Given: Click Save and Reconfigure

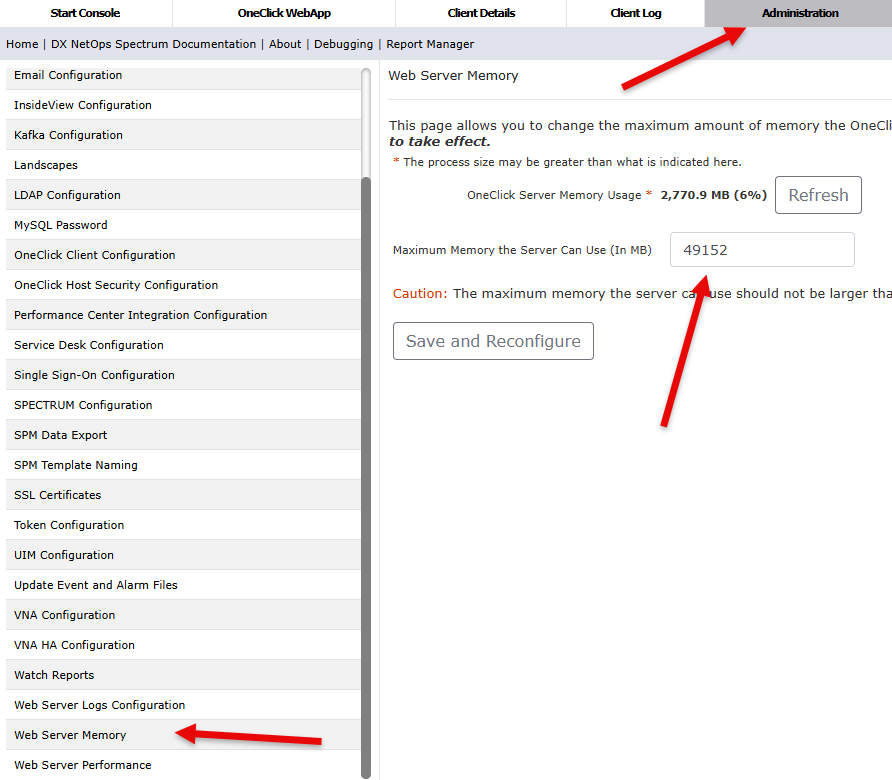Looking at the screenshot, I should click(493, 341).
